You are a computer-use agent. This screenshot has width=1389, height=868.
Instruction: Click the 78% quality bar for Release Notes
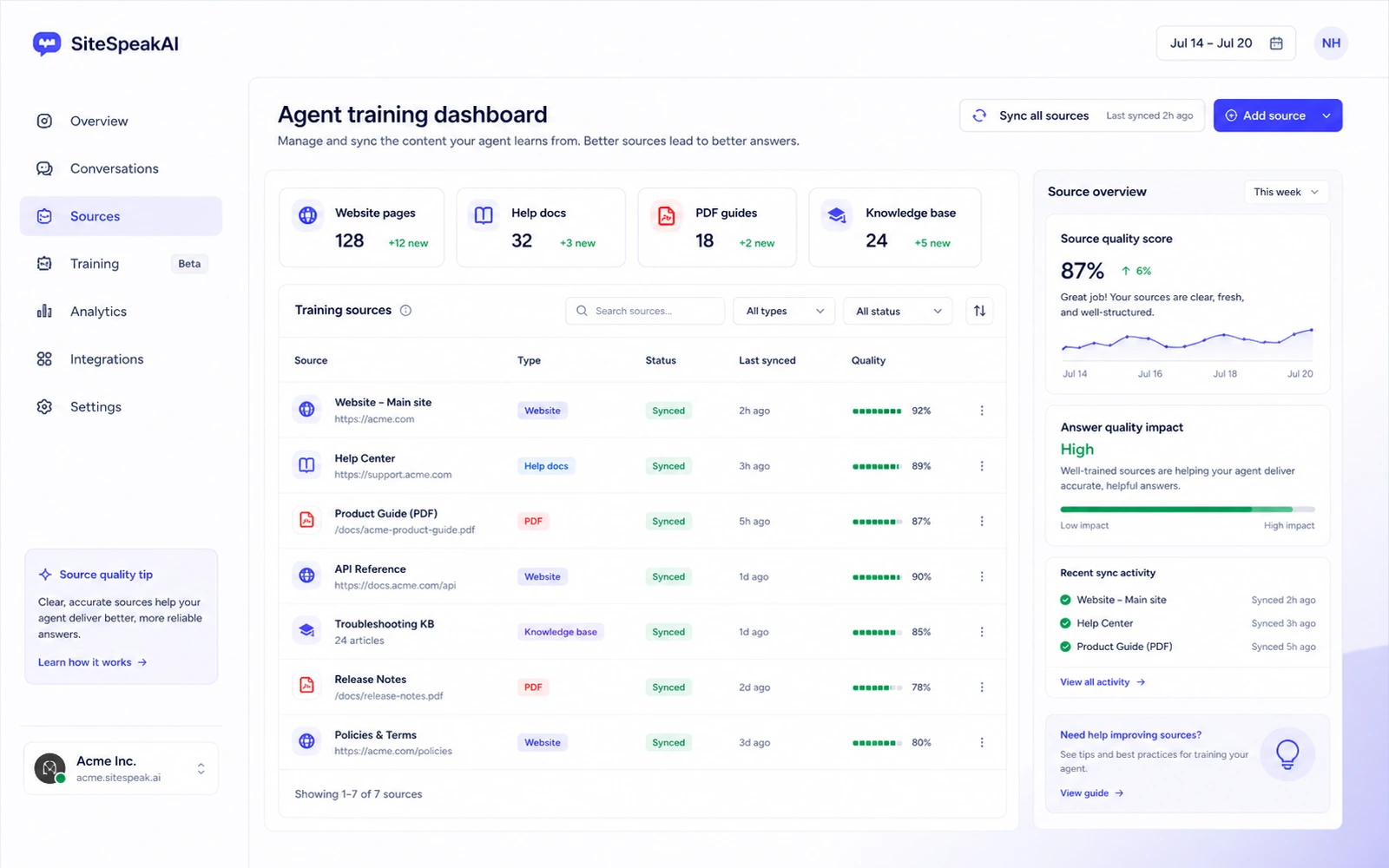point(877,687)
